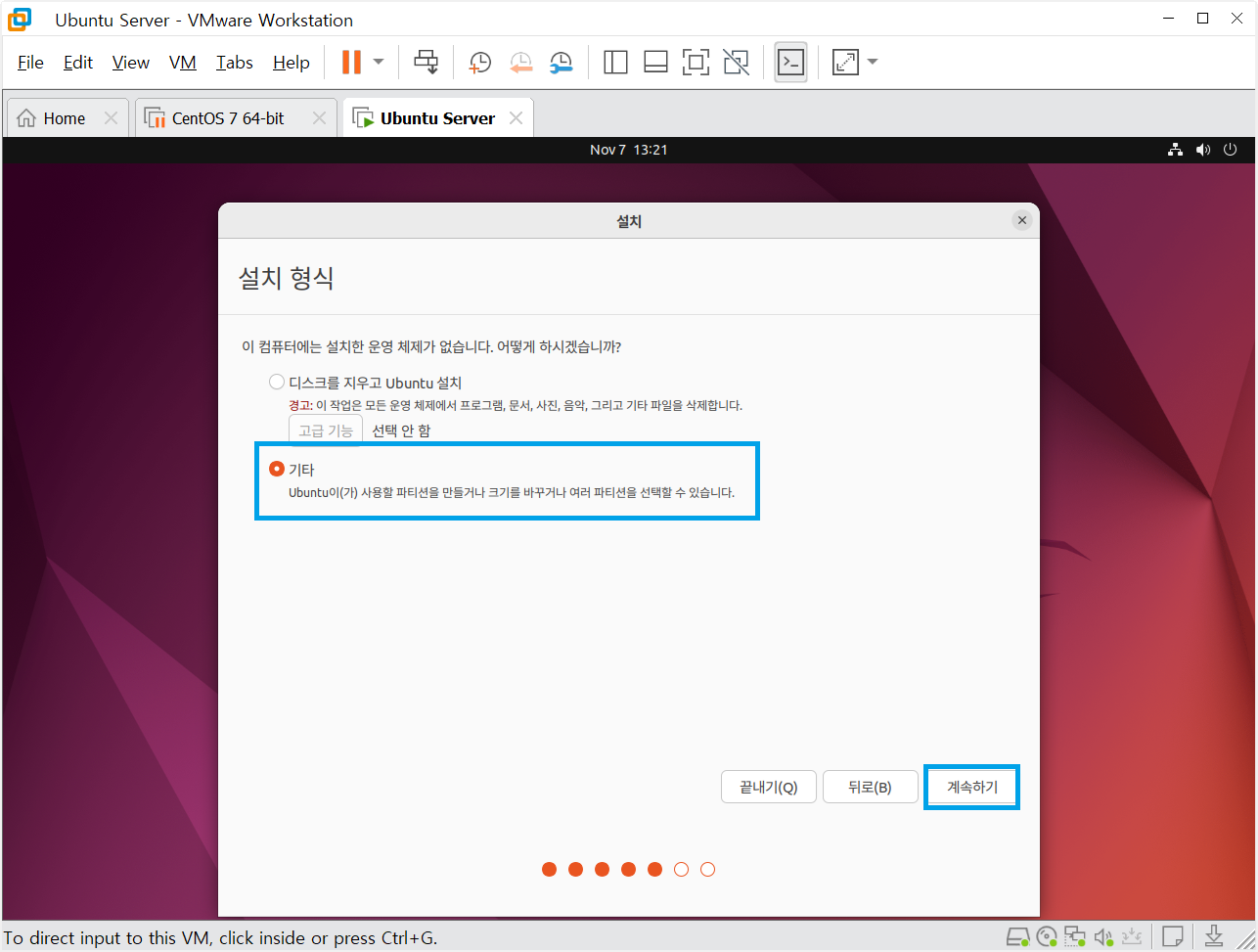Click the stretch guest display icon
The height and width of the screenshot is (952, 1258).
(x=845, y=63)
